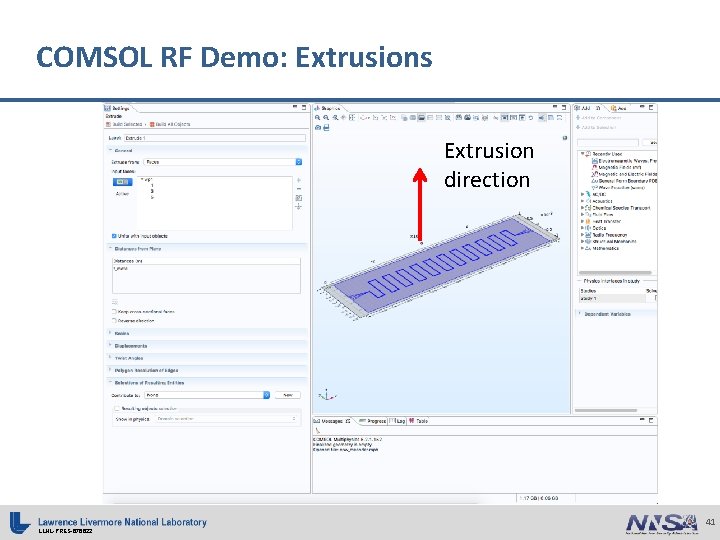720x540 pixels.
Task: Click the Zoom In icon in Graphics toolbar
Action: click(317, 118)
